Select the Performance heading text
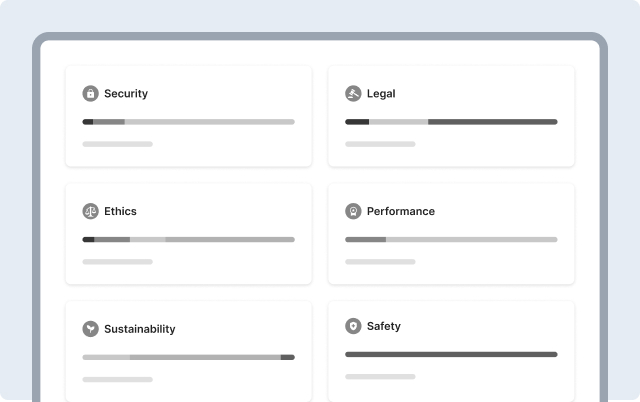Image resolution: width=640 pixels, height=402 pixels. click(x=400, y=211)
